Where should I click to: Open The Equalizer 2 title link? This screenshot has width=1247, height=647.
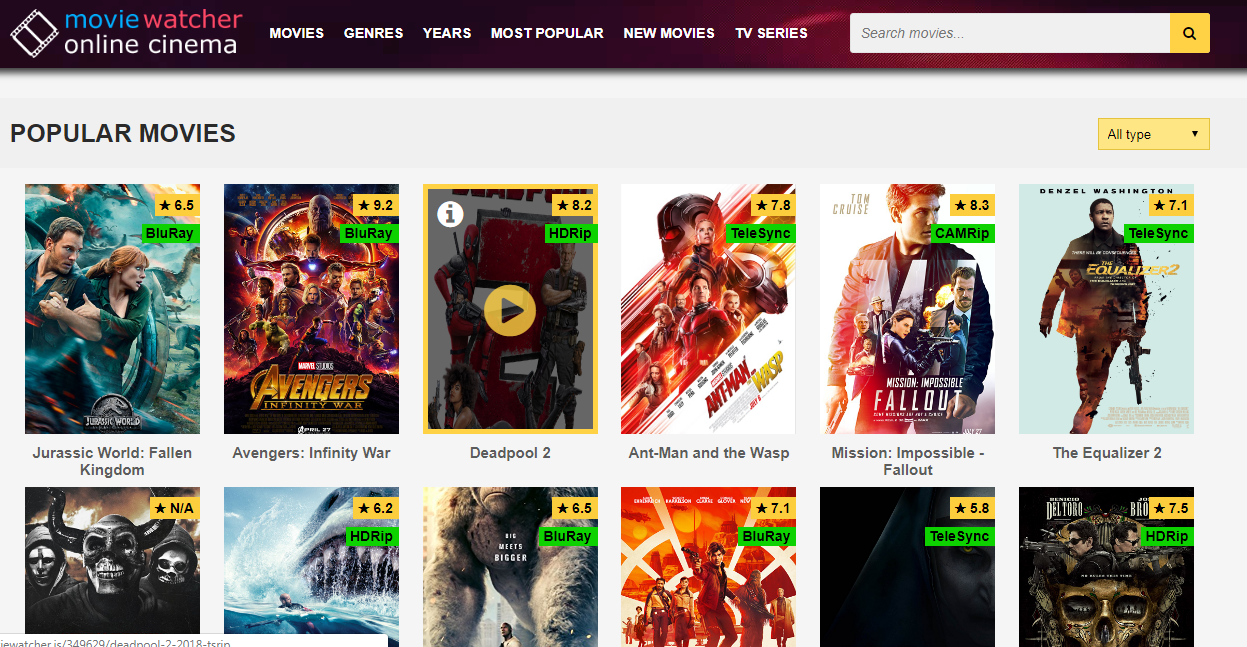point(1107,453)
